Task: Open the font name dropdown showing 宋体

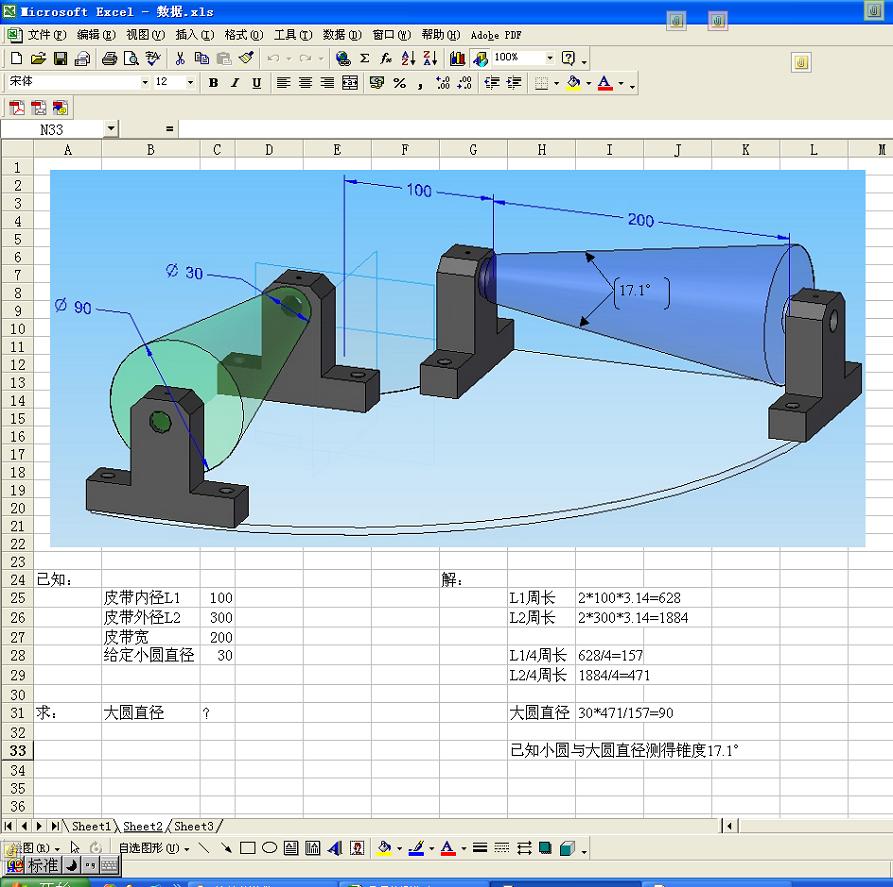Action: click(x=145, y=83)
